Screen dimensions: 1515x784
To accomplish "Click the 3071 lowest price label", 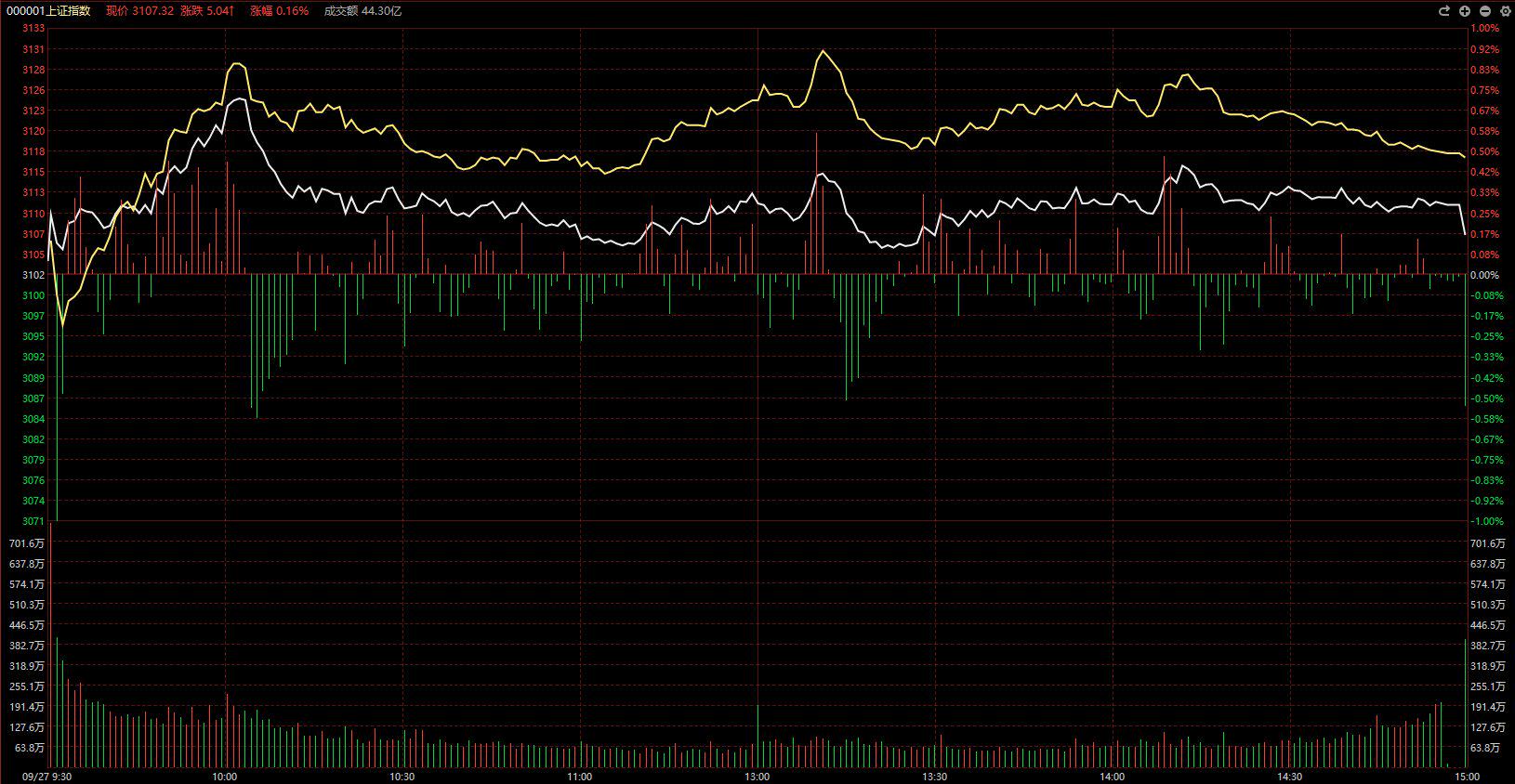I will pyautogui.click(x=33, y=521).
